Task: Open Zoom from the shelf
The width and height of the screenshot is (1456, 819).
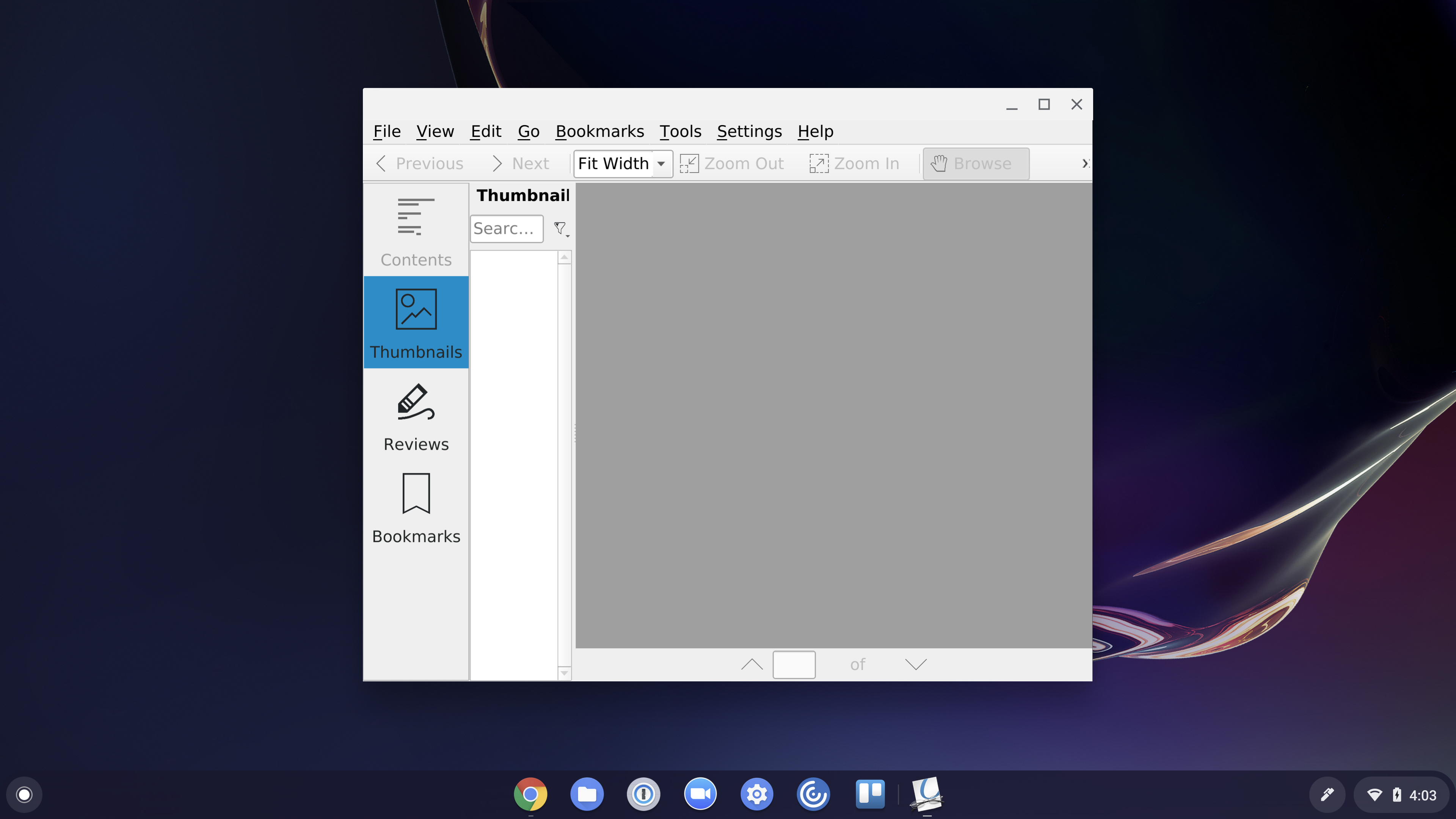Action: [x=700, y=794]
